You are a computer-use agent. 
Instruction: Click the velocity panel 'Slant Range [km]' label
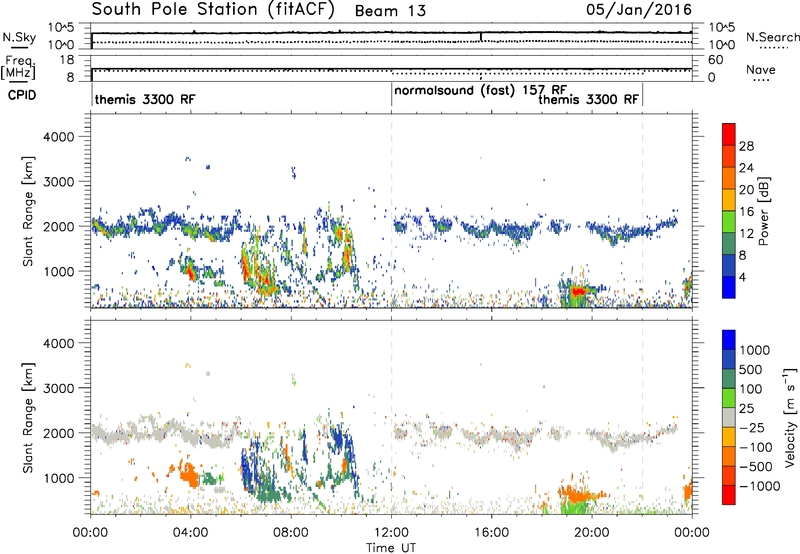pos(28,418)
